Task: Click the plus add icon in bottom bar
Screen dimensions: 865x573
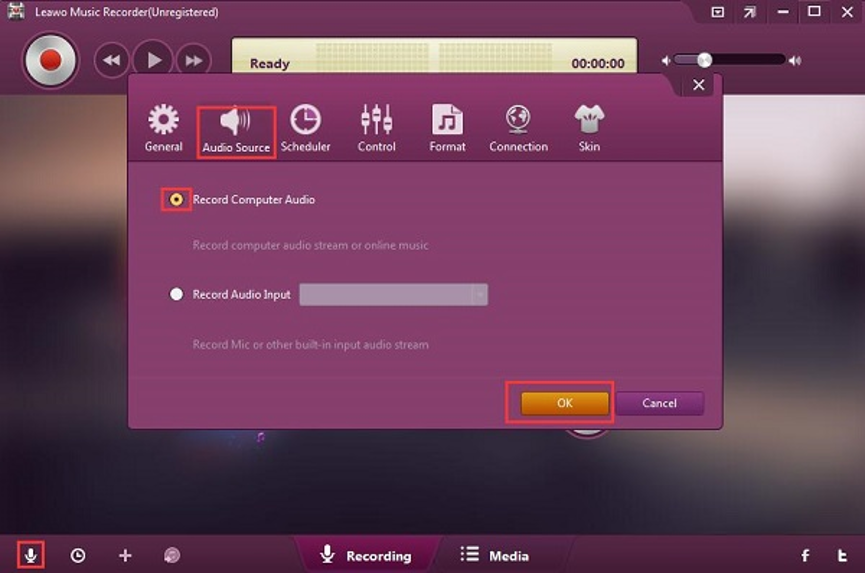Action: (x=125, y=555)
